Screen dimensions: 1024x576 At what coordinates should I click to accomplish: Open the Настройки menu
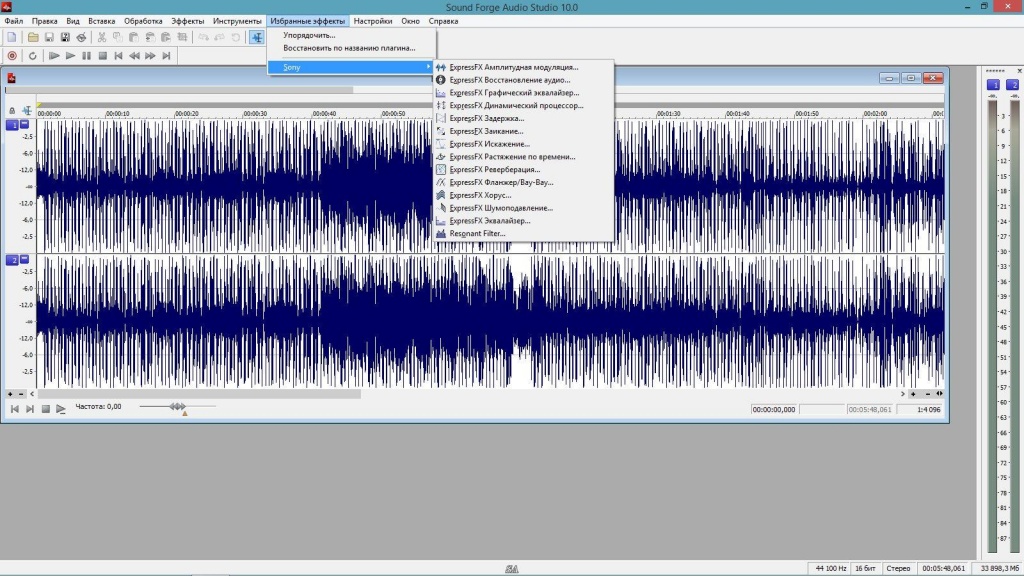click(x=373, y=21)
